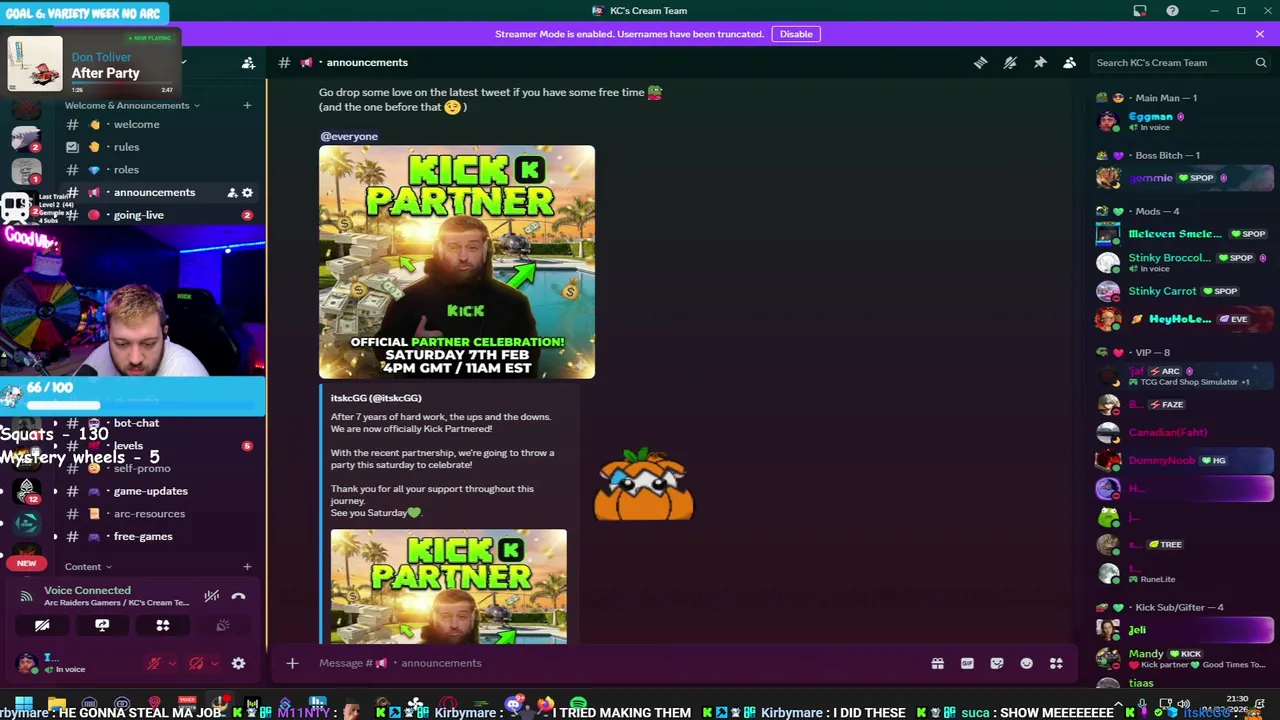1280x720 pixels.
Task: Open the going-live channel
Action: click(x=160, y=215)
